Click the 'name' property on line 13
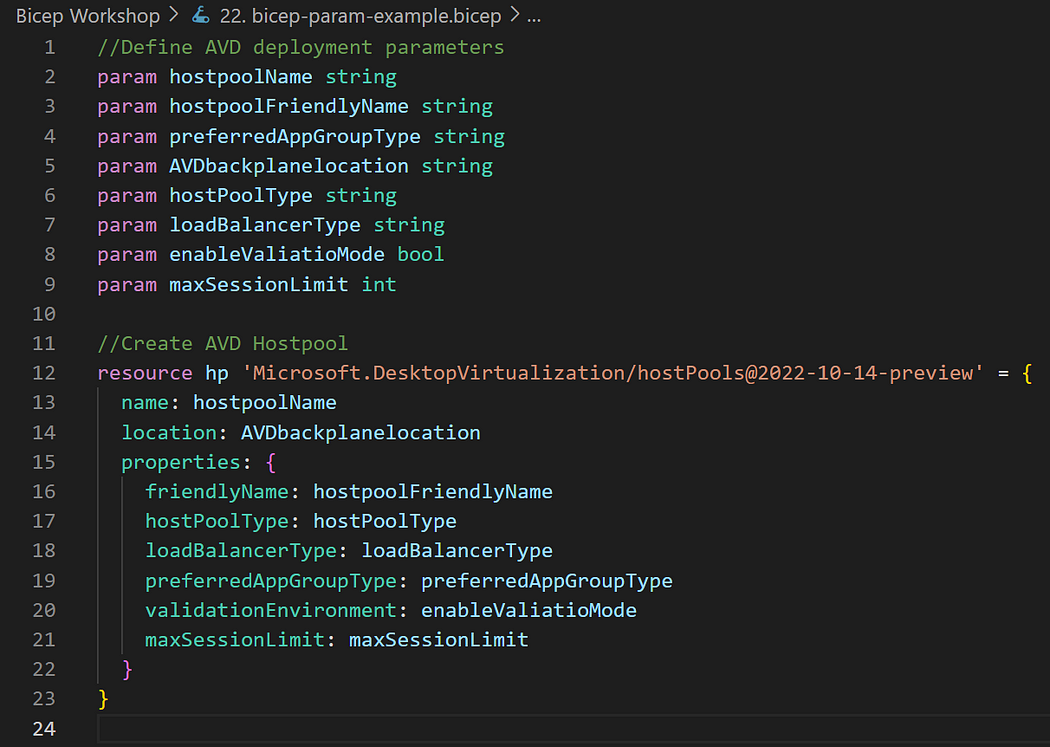This screenshot has width=1050, height=747. [x=145, y=402]
